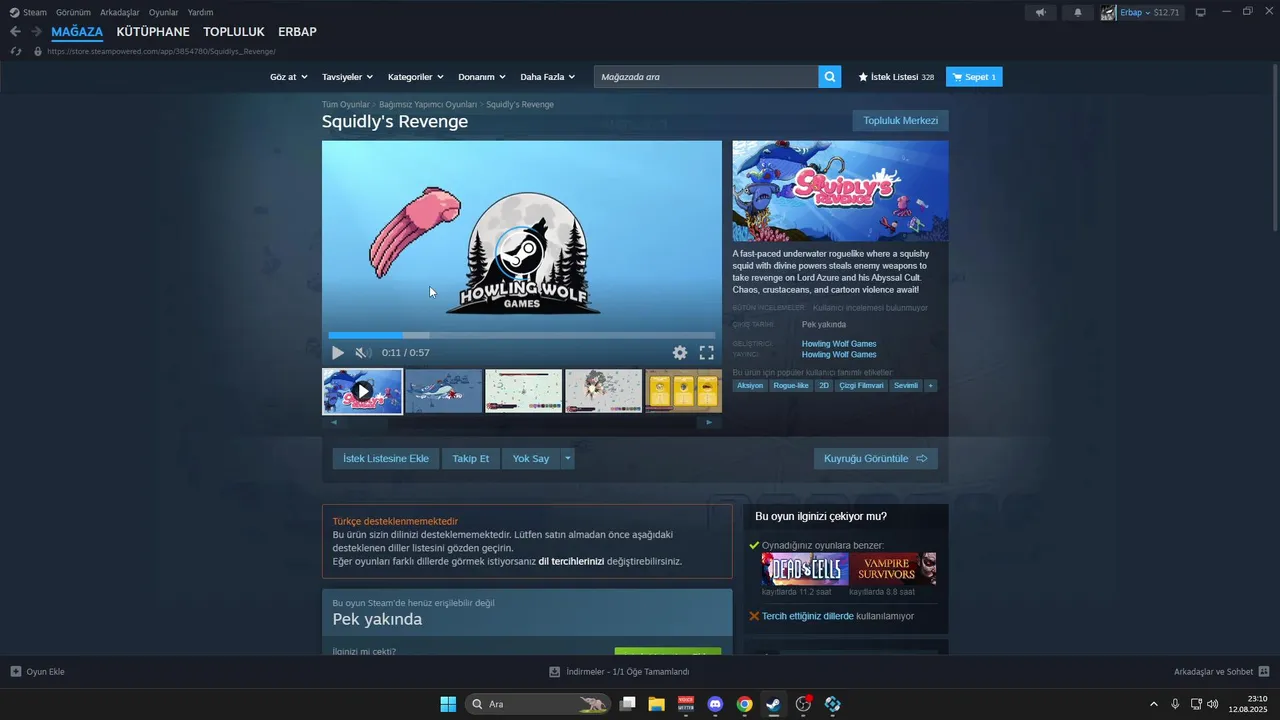1280x720 pixels.
Task: Open Arkadaşlar ve Sohbet panel
Action: pos(1222,672)
